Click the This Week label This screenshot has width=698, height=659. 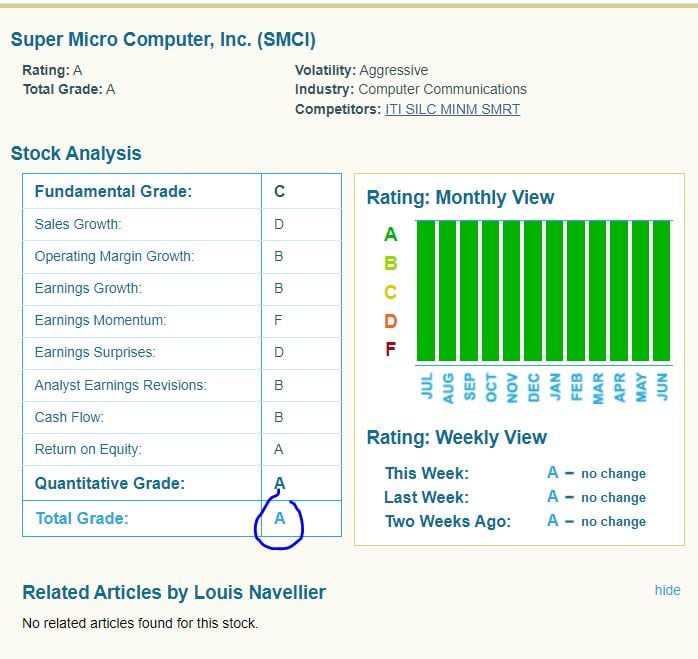tap(427, 473)
